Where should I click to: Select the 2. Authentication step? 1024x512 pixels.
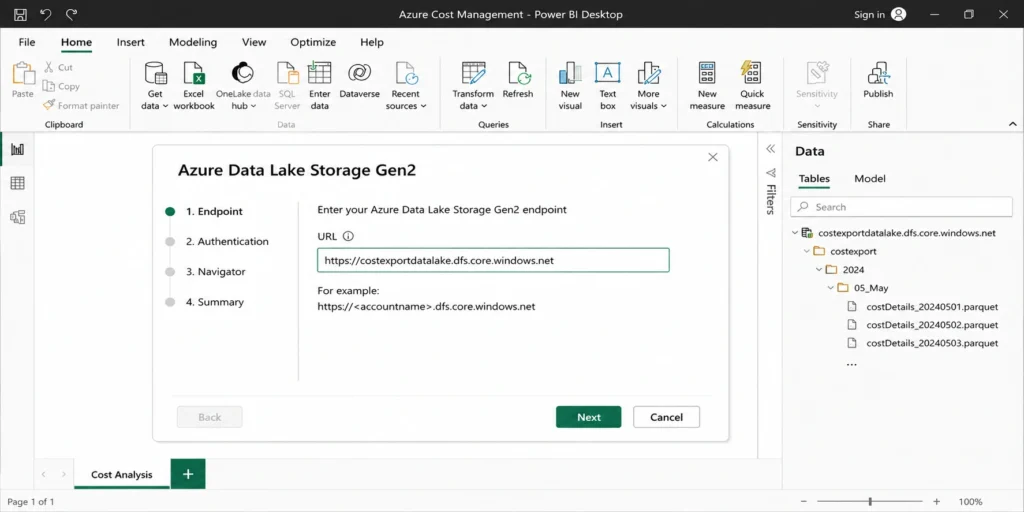click(227, 241)
